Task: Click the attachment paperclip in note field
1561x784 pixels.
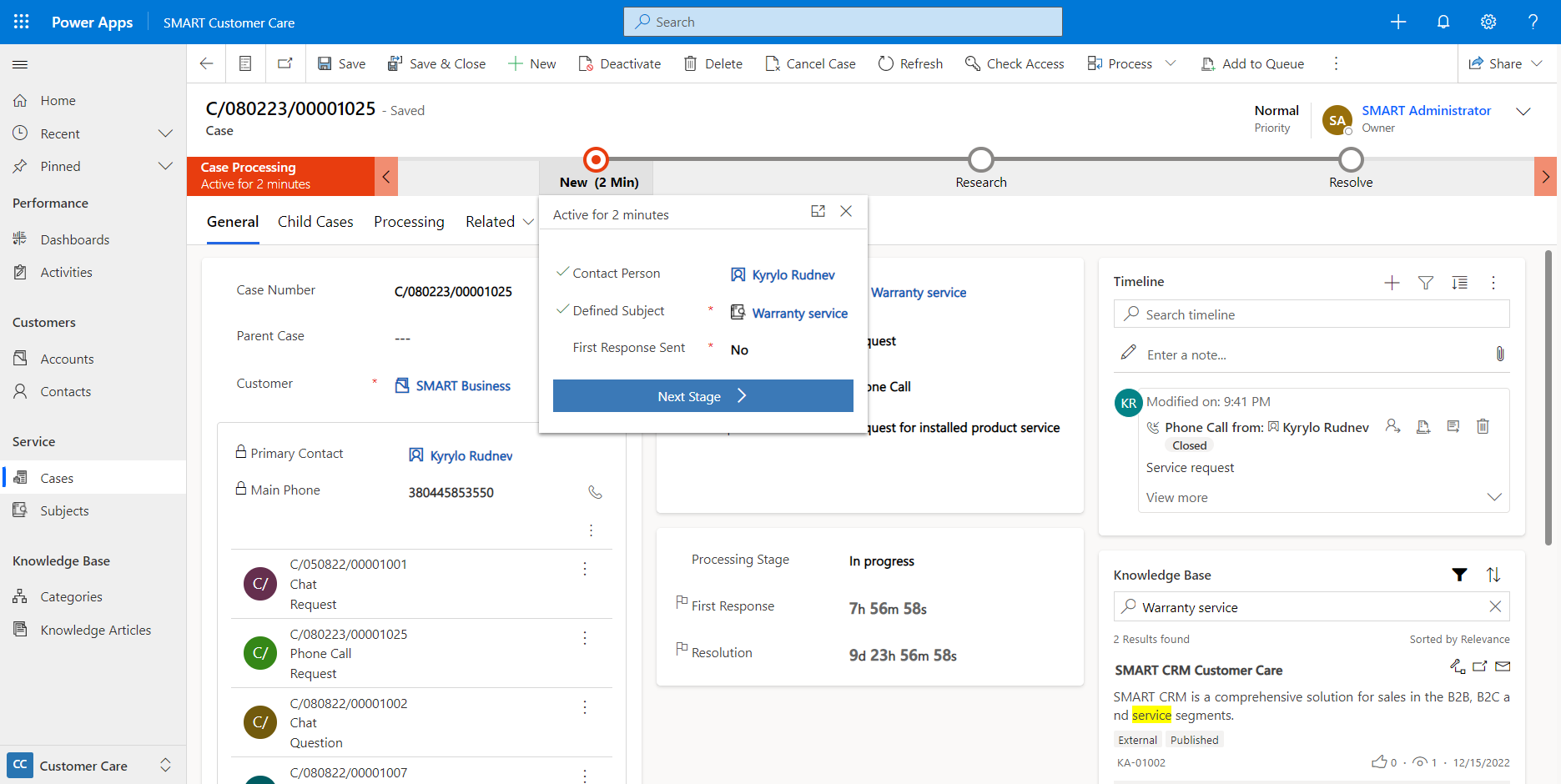Action: click(1499, 354)
